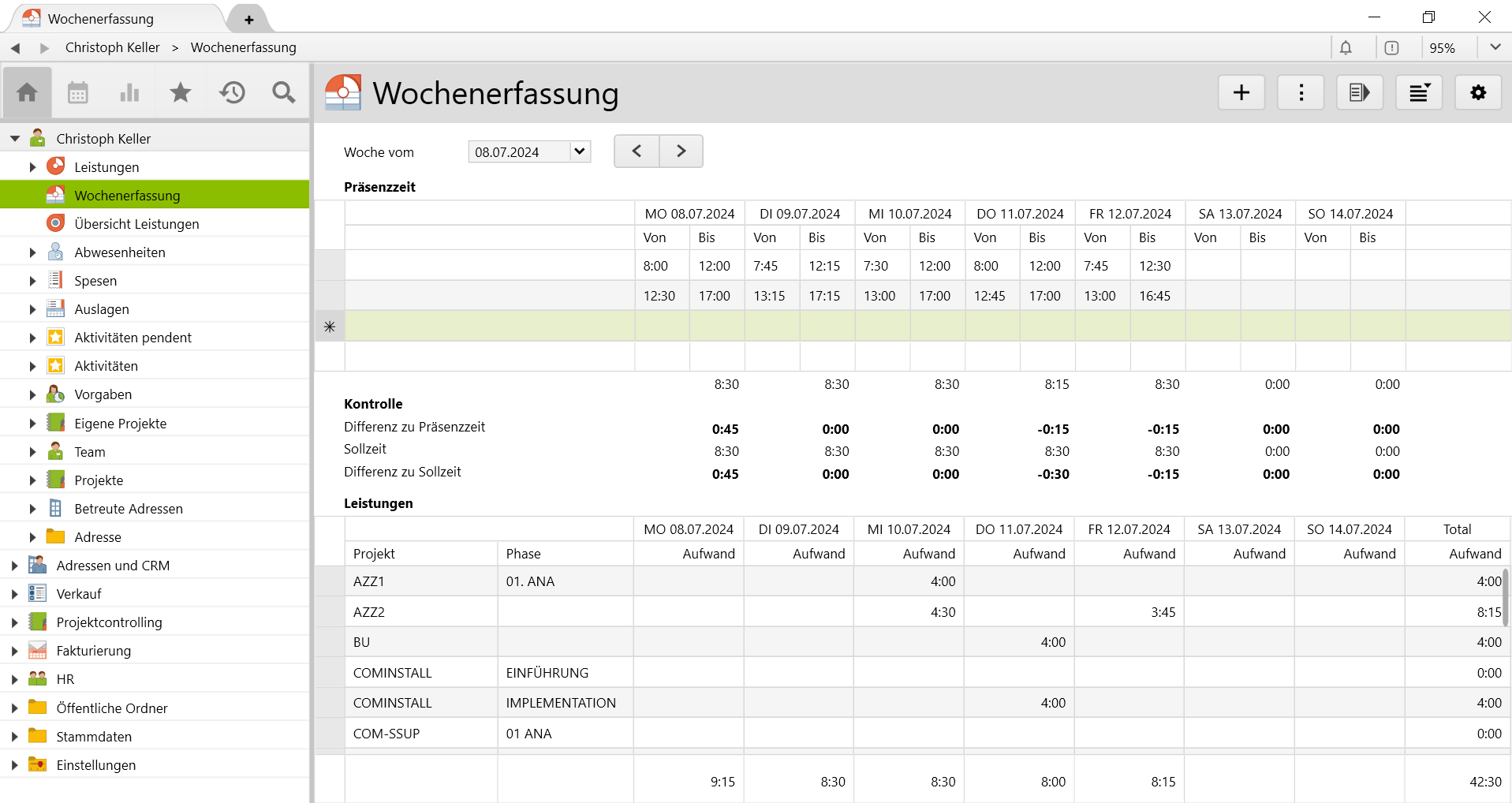1512x803 pixels.
Task: Collapse the Christoph Keller tree node
Action: (x=14, y=139)
